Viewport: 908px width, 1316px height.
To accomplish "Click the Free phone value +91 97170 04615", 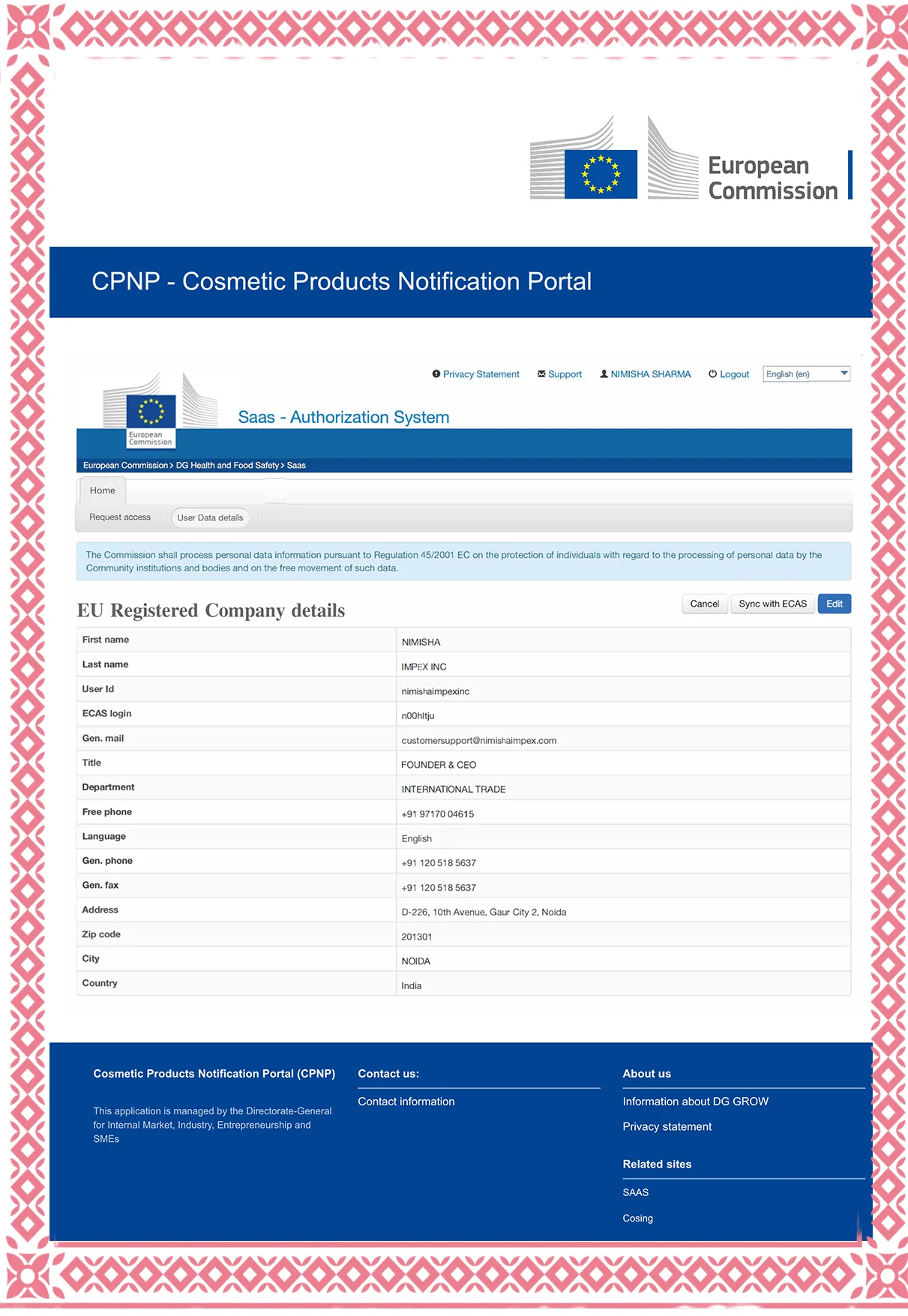I will click(x=437, y=814).
